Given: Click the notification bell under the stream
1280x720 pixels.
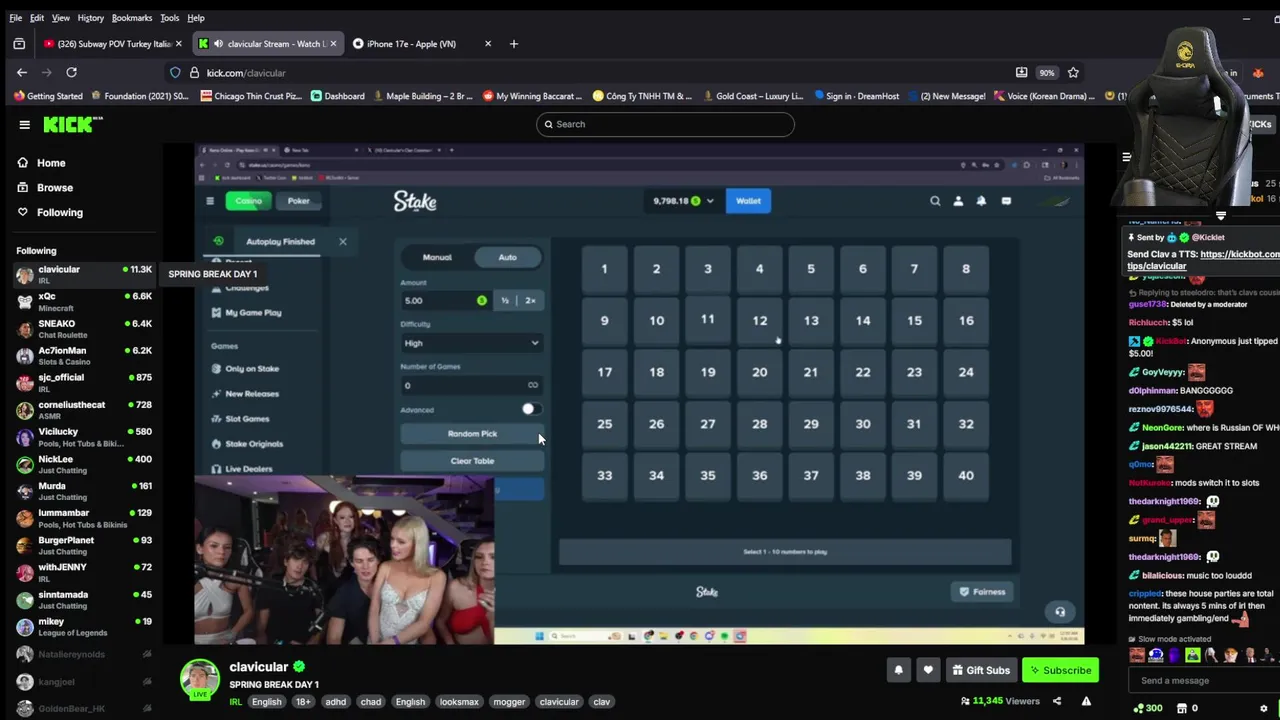Looking at the screenshot, I should 898,670.
